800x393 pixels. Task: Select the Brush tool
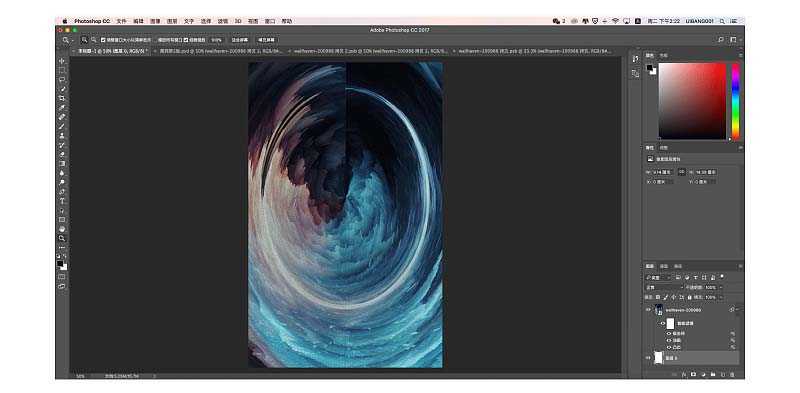[x=62, y=126]
